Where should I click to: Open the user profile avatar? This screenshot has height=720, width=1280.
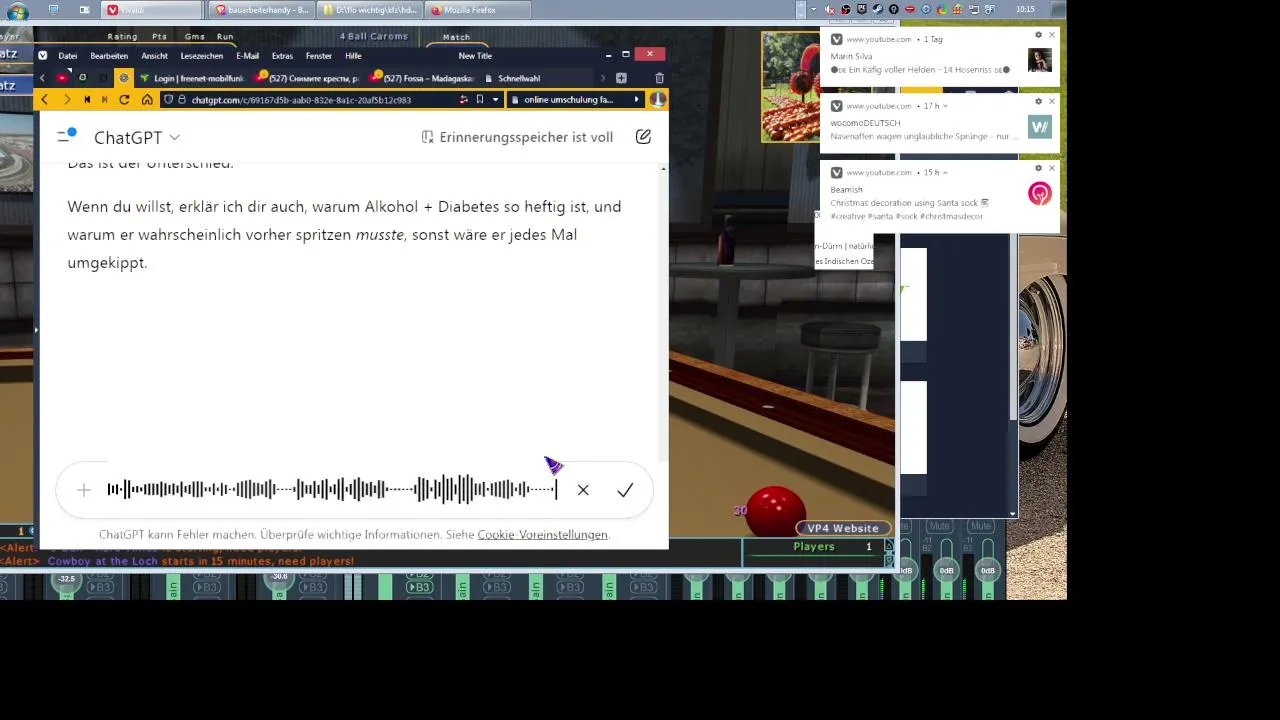658,100
